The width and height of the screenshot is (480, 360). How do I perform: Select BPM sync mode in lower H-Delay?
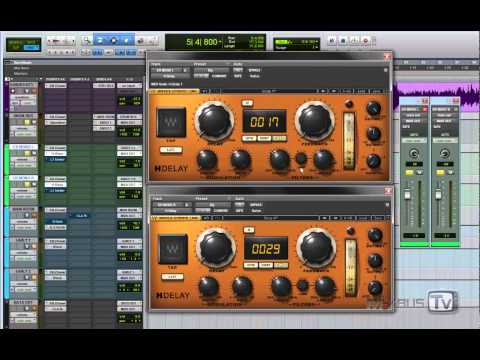pyautogui.click(x=251, y=265)
